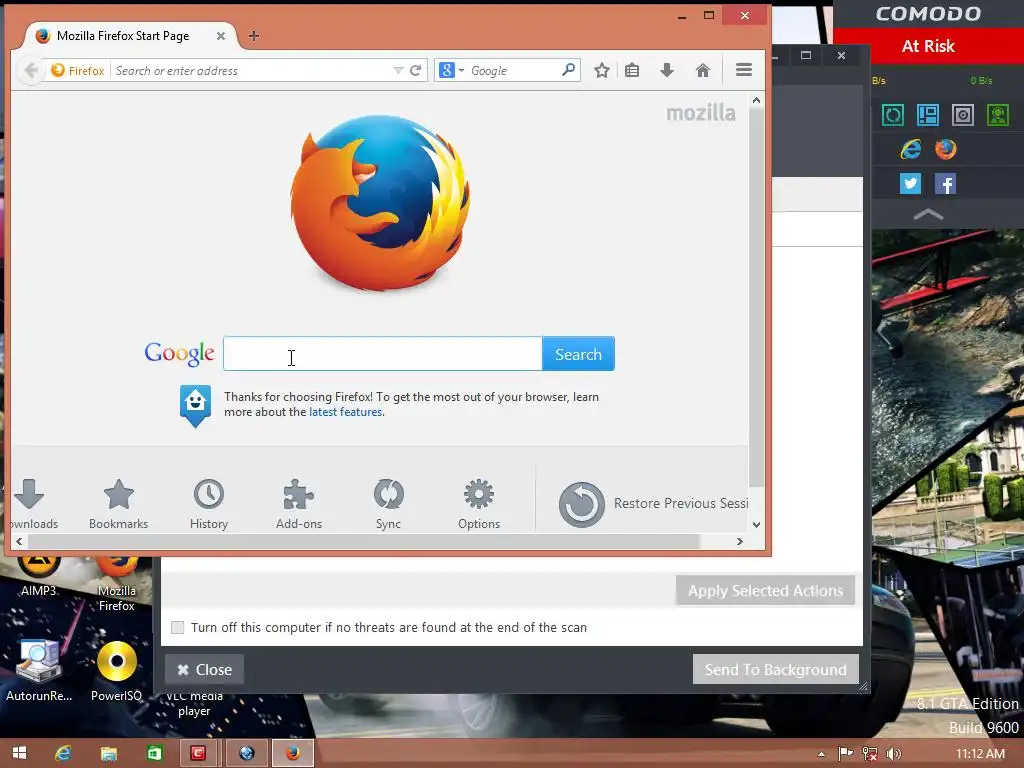Bookmark this page with the star icon
1024x768 pixels.
pyautogui.click(x=601, y=71)
